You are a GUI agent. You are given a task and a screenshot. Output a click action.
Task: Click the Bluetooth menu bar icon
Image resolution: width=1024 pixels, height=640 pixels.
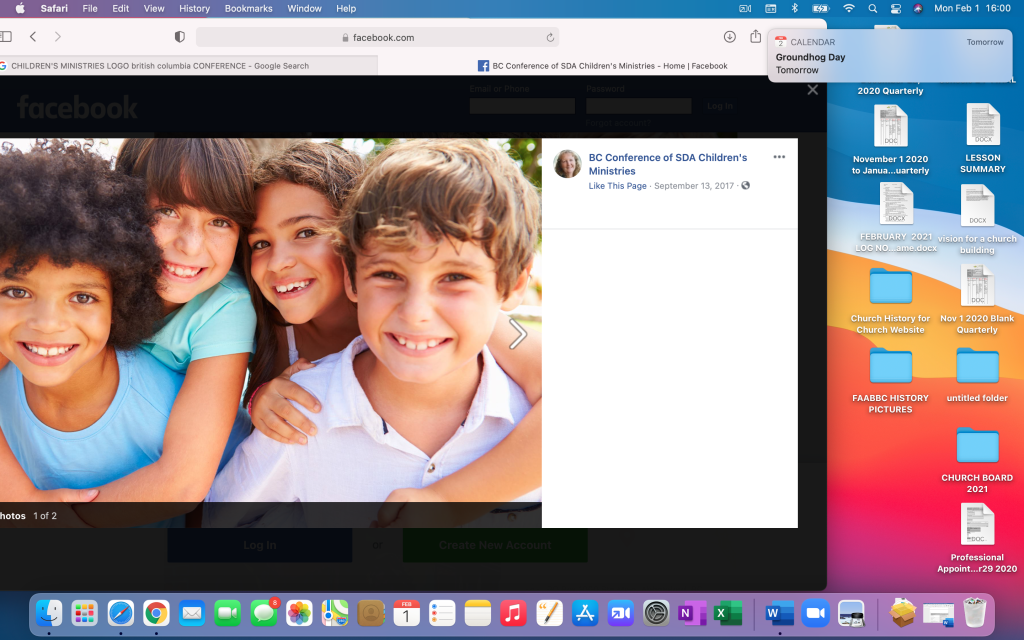pyautogui.click(x=795, y=8)
